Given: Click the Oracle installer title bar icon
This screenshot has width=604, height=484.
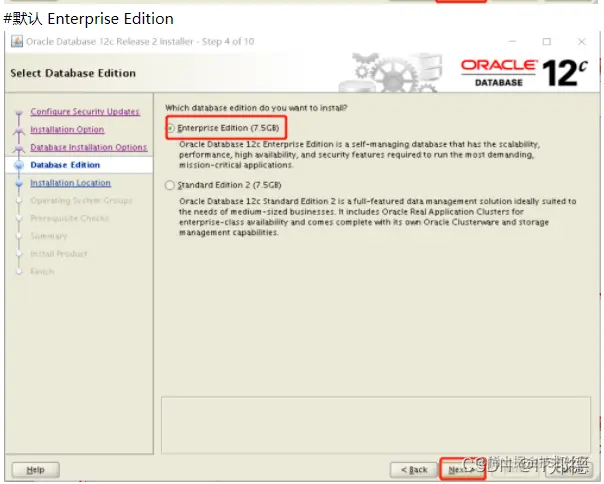Looking at the screenshot, I should [17, 41].
